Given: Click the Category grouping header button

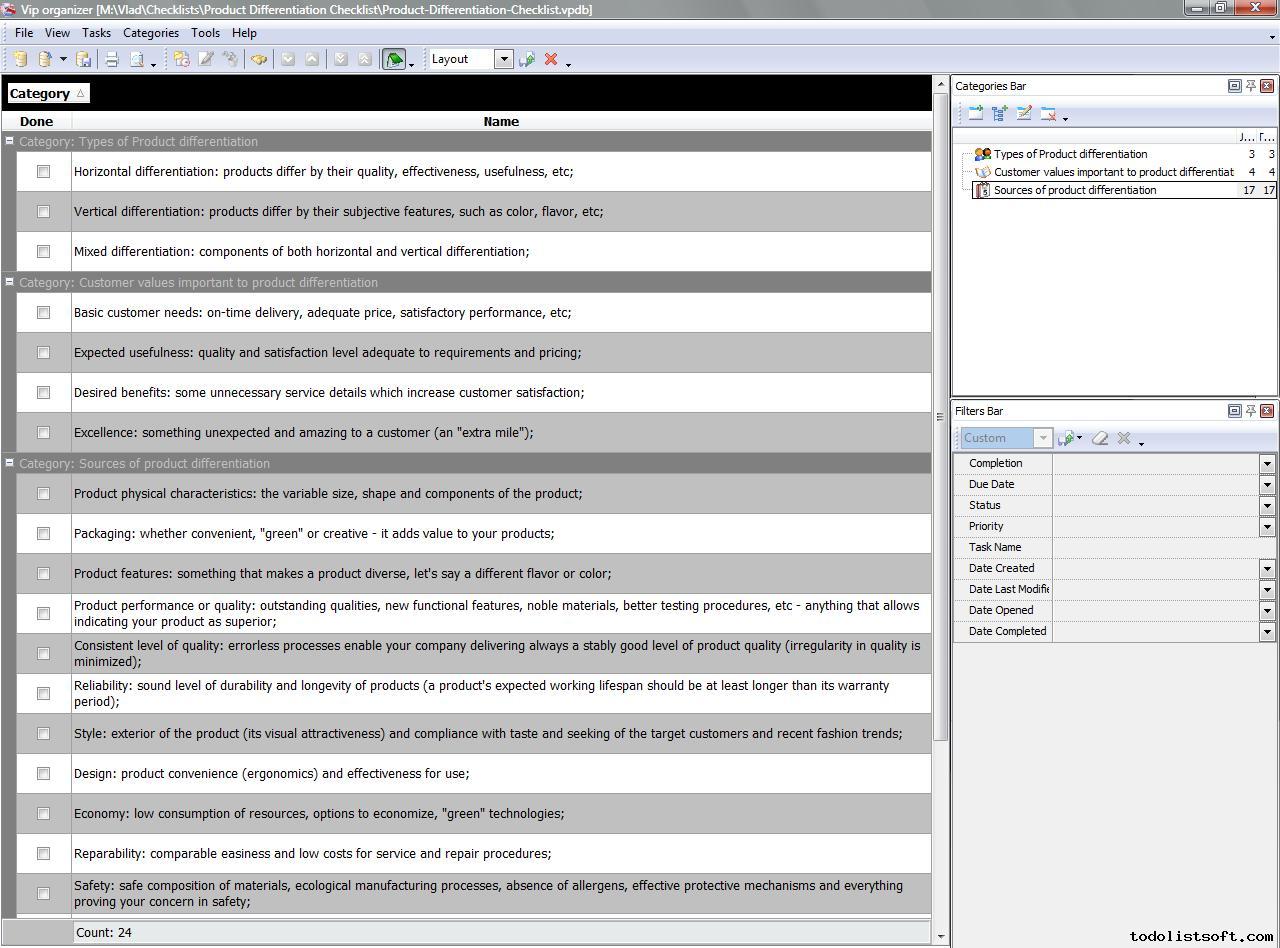Looking at the screenshot, I should [x=47, y=93].
